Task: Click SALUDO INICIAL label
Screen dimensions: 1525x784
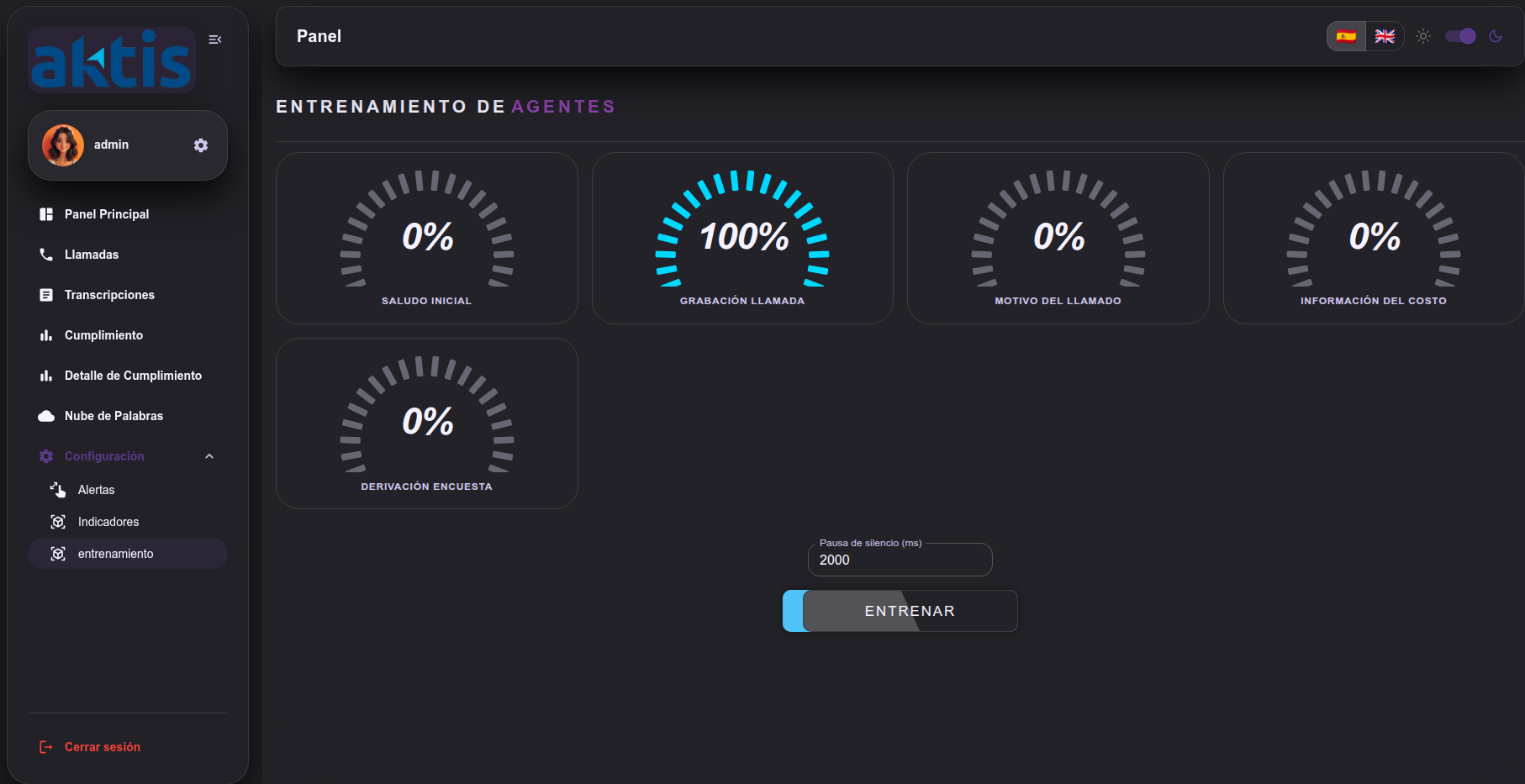Action: (x=427, y=301)
